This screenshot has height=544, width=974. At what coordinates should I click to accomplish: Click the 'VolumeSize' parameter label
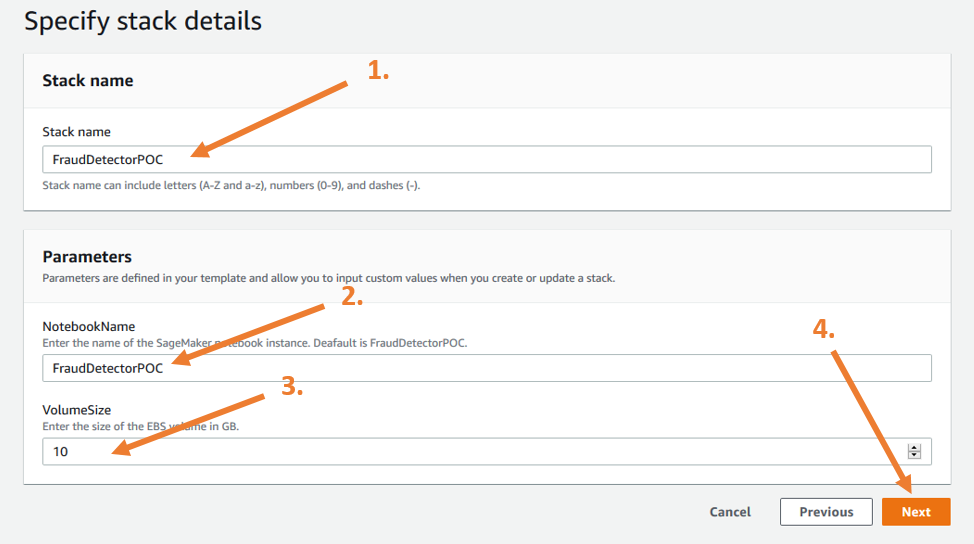(76, 410)
